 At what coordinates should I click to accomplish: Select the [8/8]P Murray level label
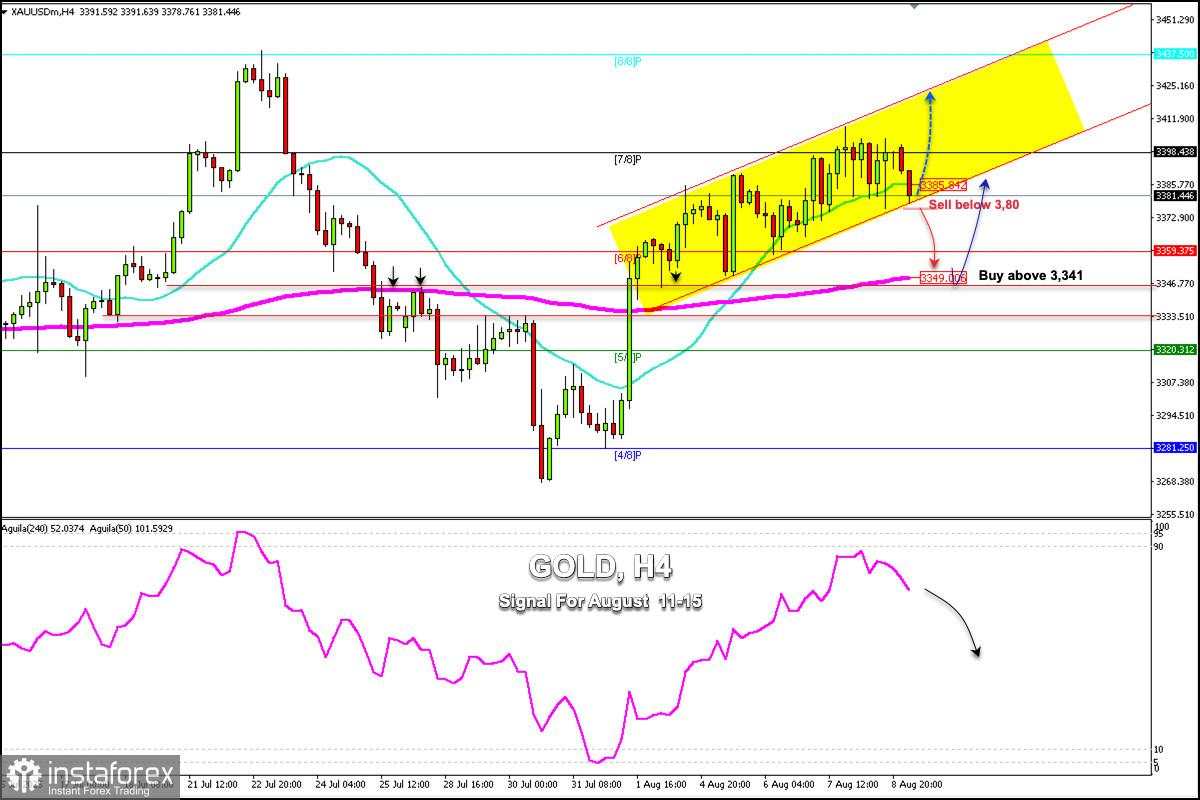[627, 61]
